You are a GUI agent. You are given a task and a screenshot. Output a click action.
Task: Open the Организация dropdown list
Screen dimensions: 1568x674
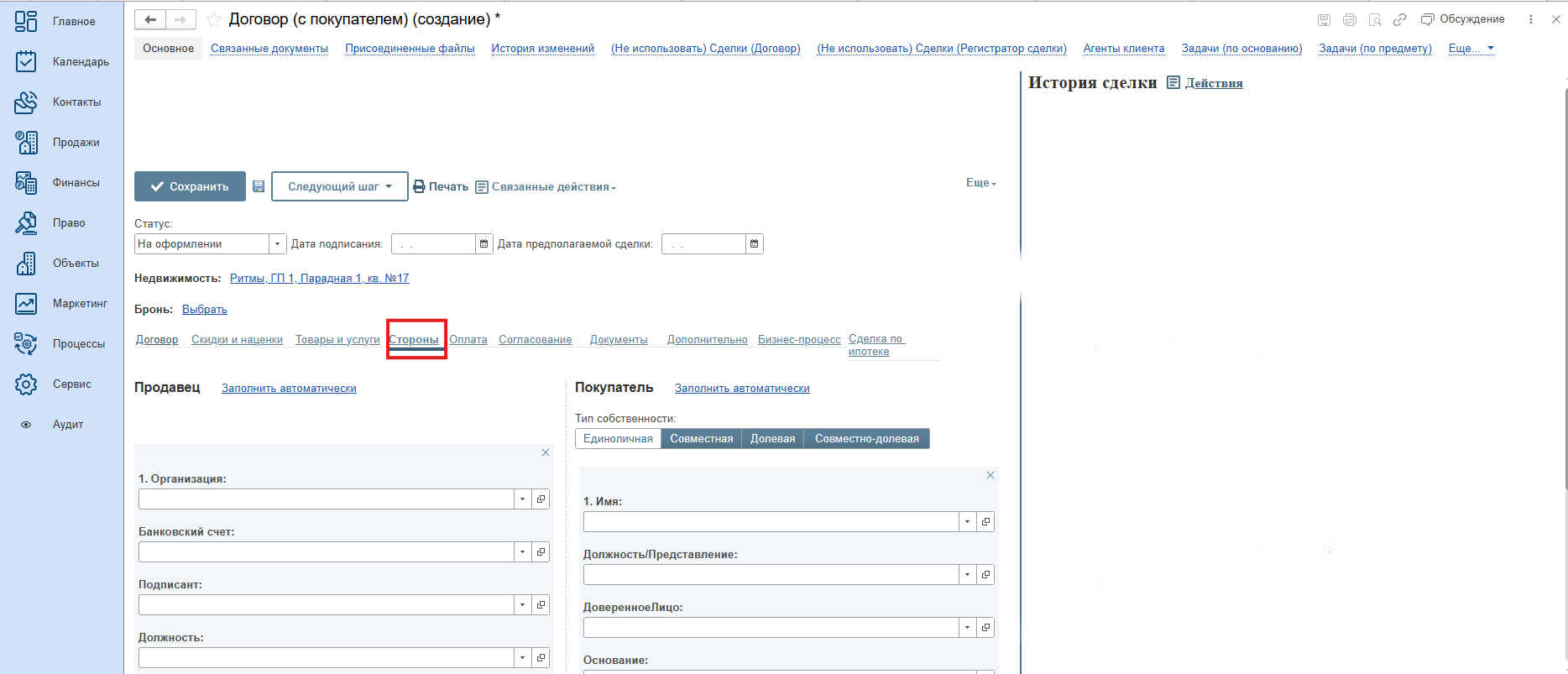click(522, 499)
